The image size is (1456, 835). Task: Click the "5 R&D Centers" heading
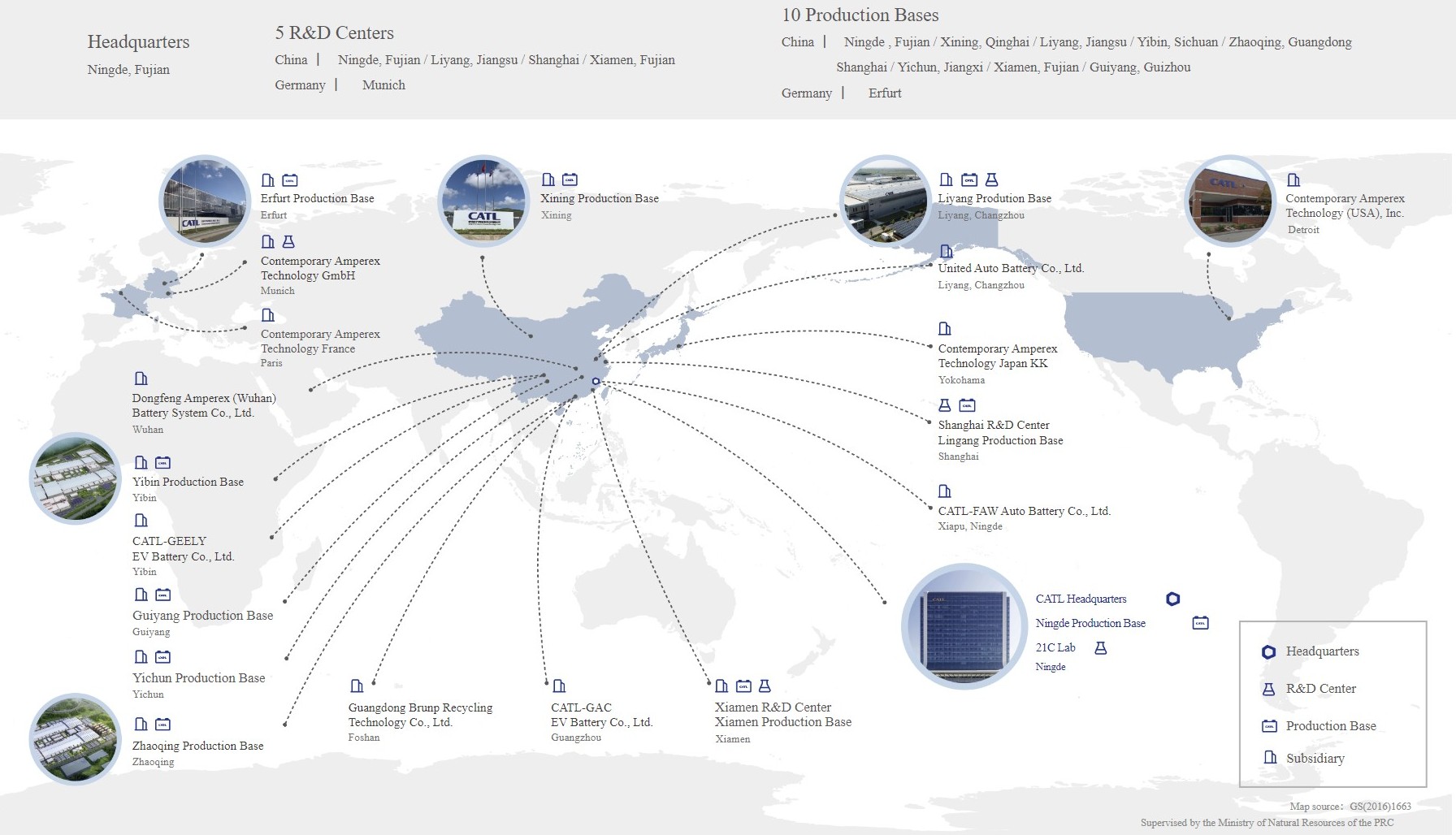pos(334,33)
